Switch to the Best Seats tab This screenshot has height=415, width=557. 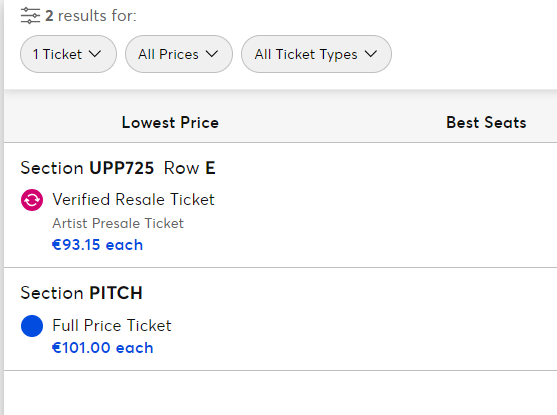pos(486,123)
